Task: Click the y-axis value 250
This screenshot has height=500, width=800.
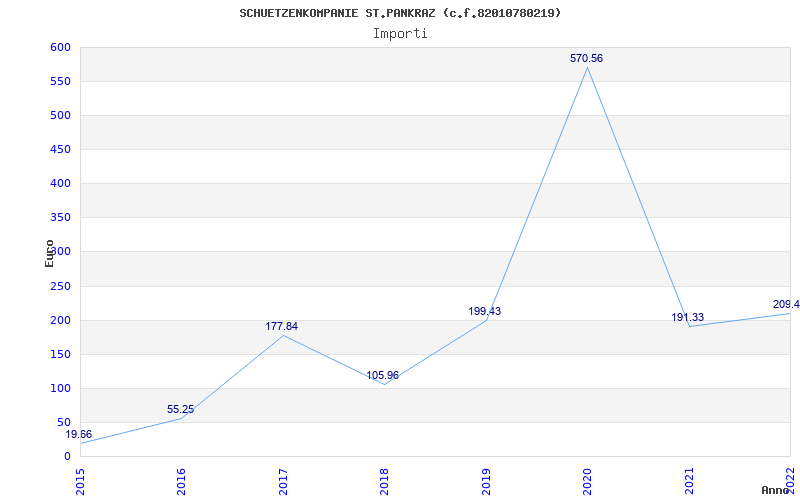Action: [60, 286]
